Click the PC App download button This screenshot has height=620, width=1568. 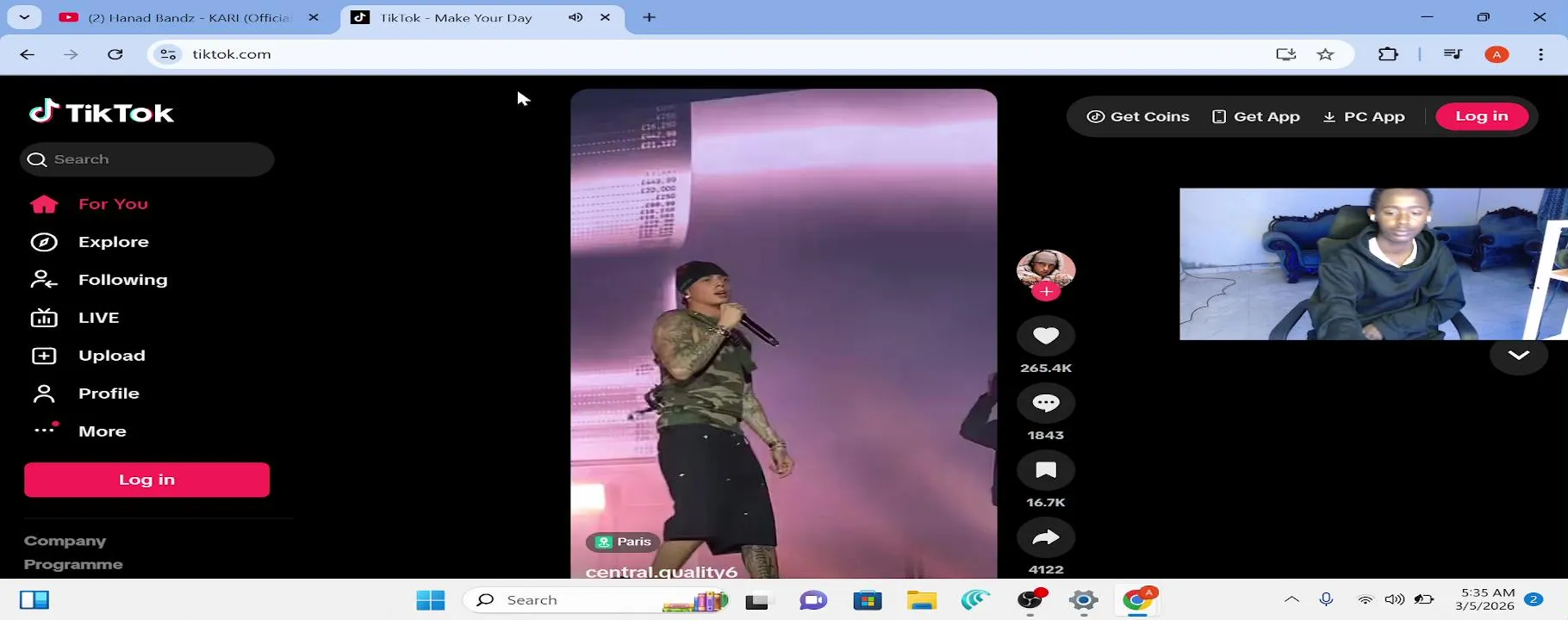pyautogui.click(x=1364, y=116)
